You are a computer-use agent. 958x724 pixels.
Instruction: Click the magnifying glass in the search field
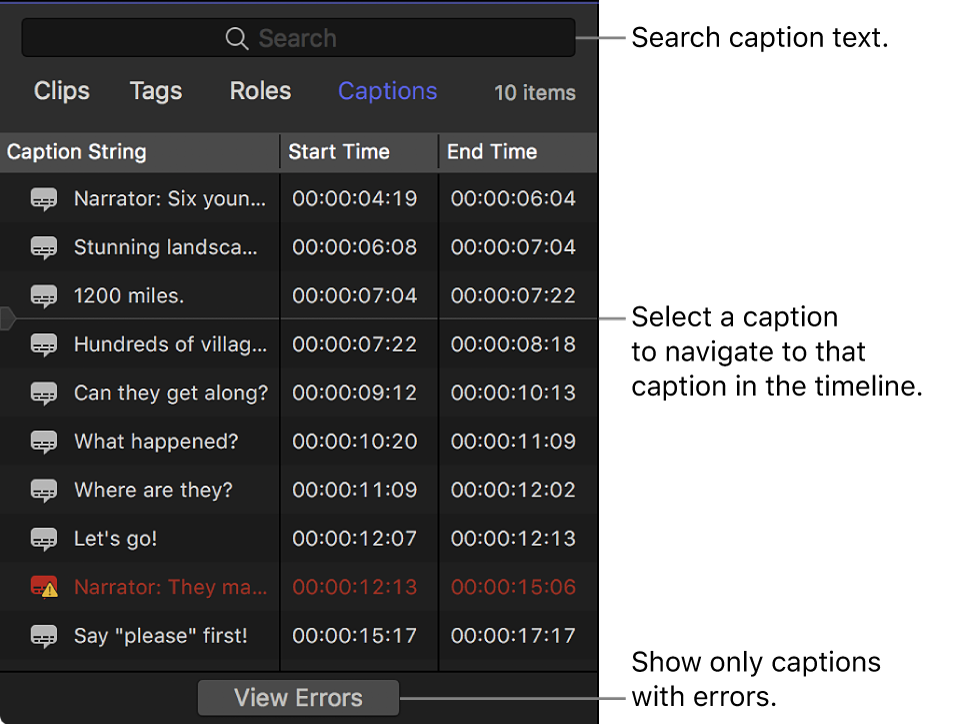[x=237, y=38]
